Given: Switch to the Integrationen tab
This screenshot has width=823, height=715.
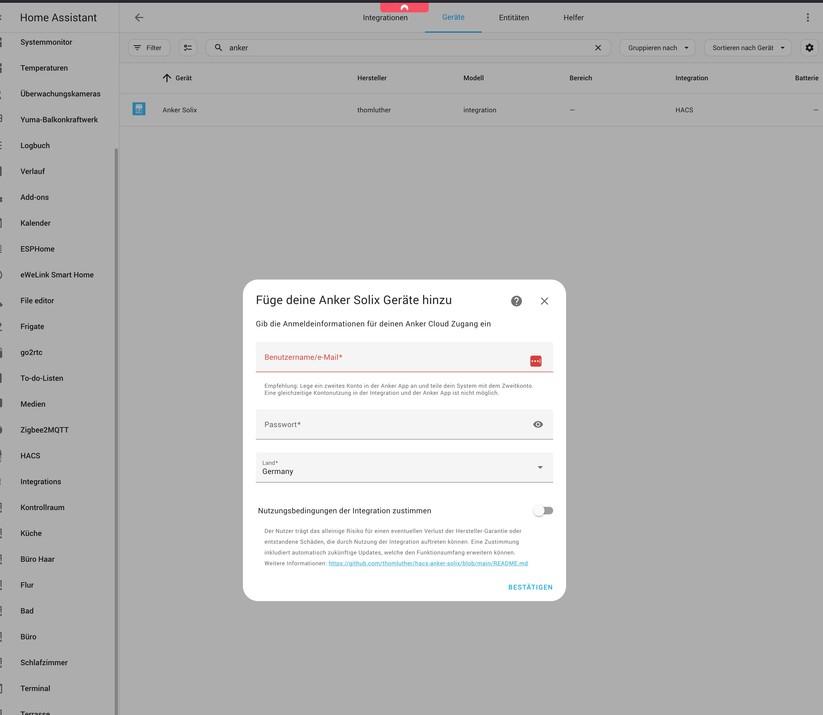Looking at the screenshot, I should pyautogui.click(x=385, y=17).
